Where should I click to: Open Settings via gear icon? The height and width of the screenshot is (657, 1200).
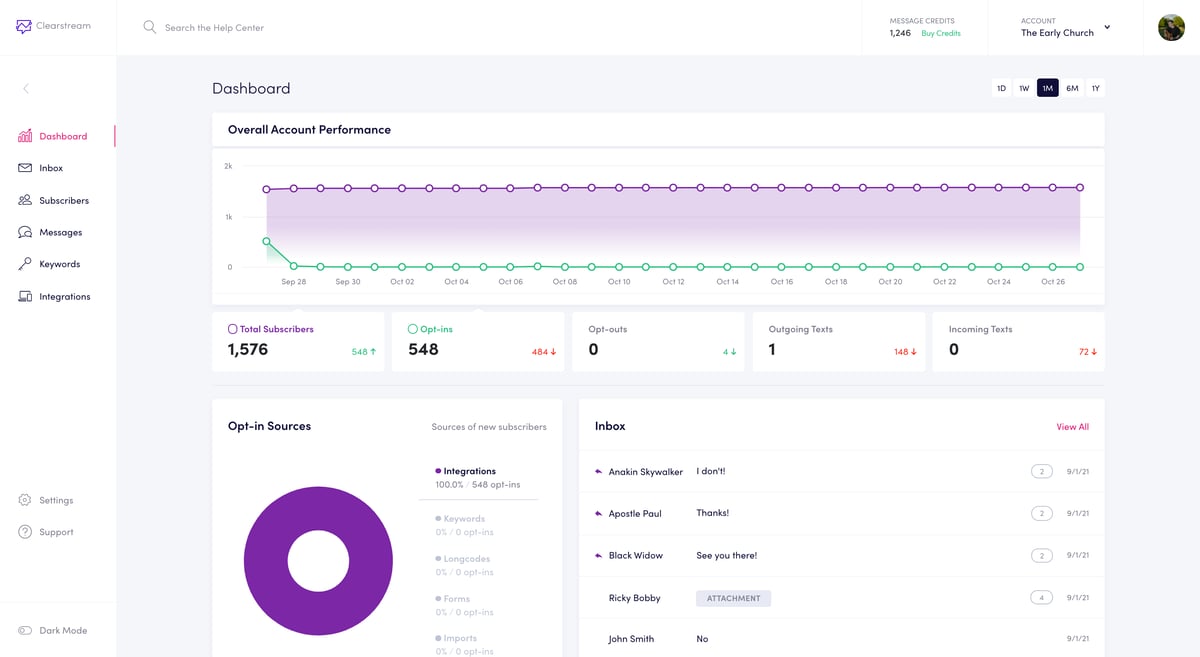click(x=25, y=500)
